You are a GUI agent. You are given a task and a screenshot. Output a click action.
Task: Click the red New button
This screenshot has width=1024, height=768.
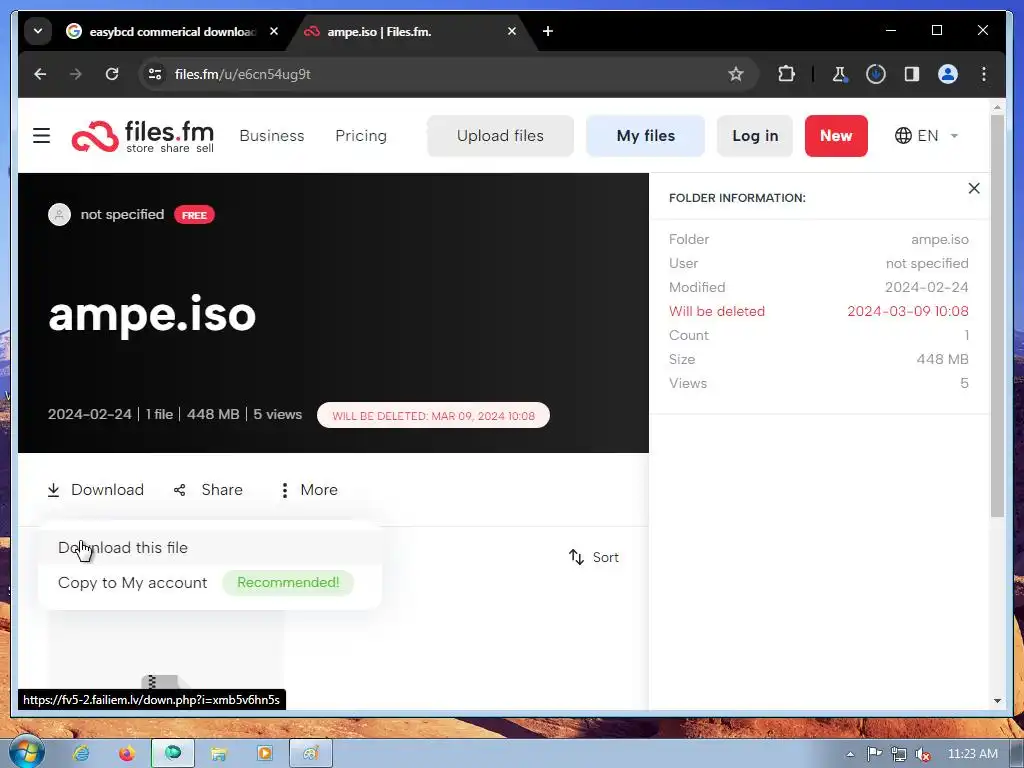(836, 136)
